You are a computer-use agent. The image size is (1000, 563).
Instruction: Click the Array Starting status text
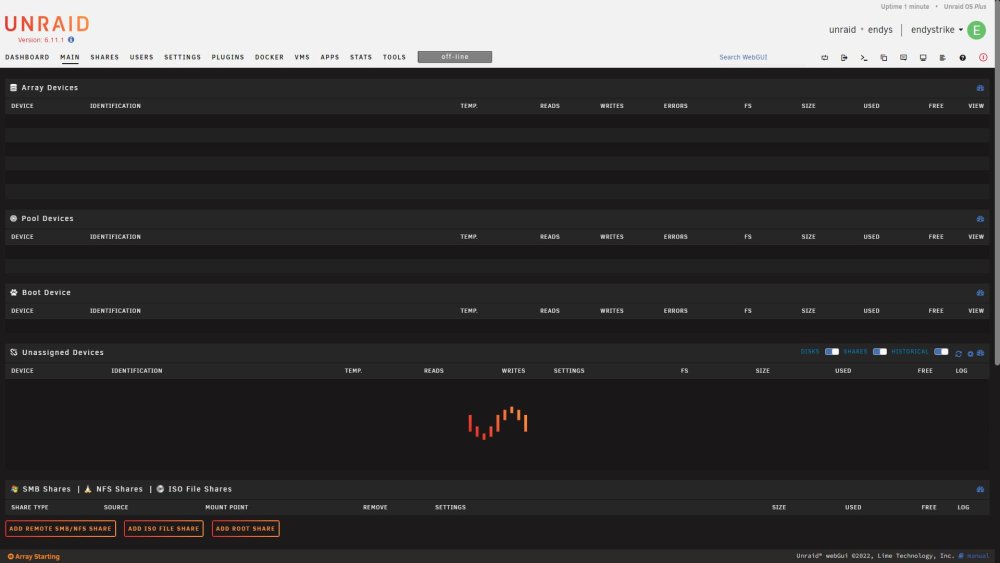tap(37, 557)
